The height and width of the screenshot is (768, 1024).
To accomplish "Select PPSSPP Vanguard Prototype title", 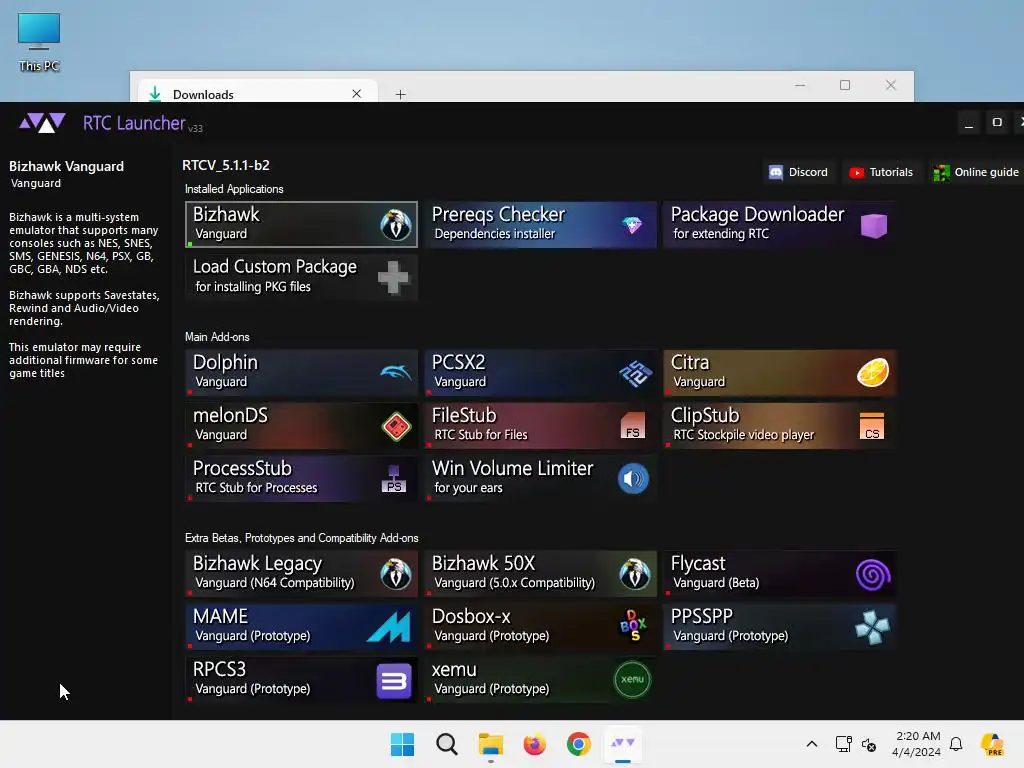I will click(702, 616).
